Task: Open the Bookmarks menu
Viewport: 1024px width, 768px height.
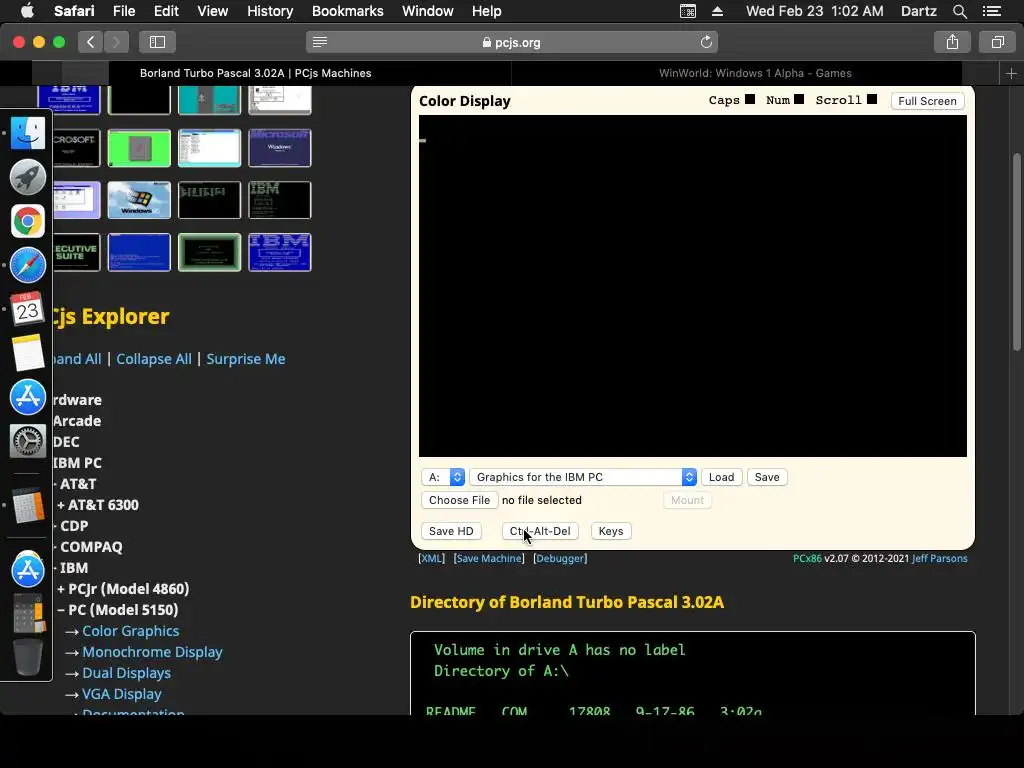Action: [x=347, y=11]
